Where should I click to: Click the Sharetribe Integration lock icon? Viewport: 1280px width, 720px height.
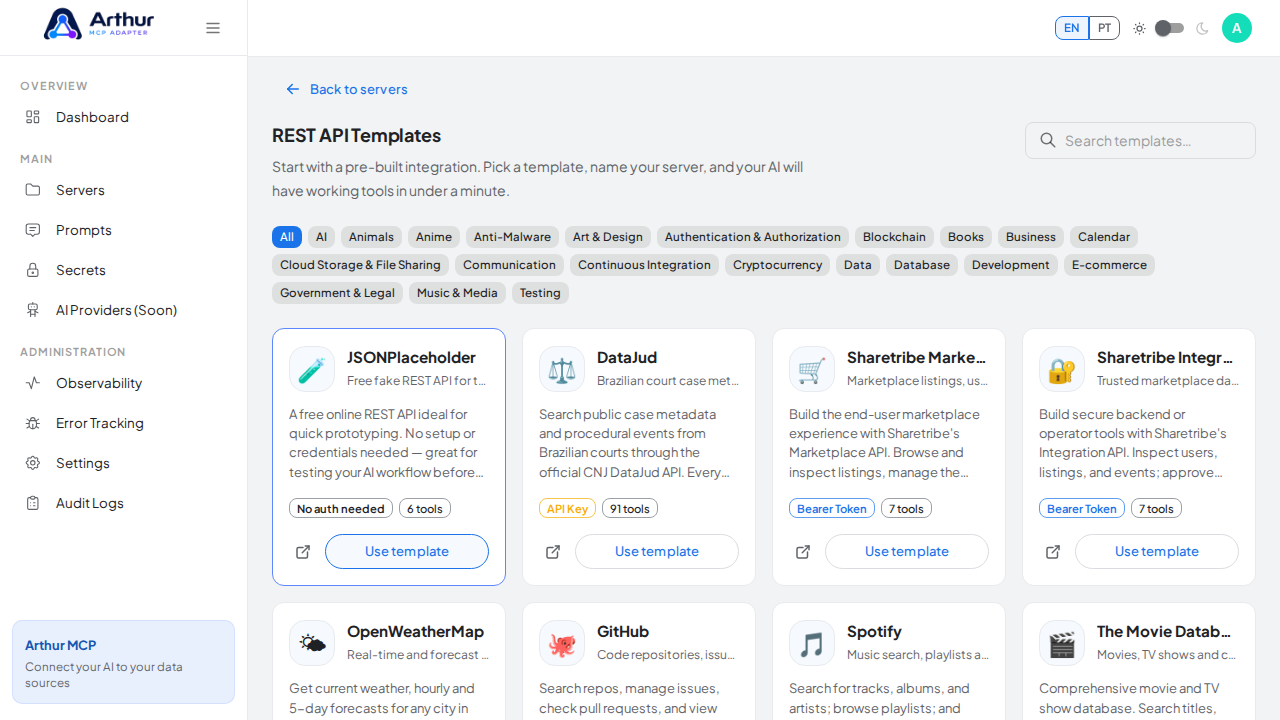point(1062,369)
